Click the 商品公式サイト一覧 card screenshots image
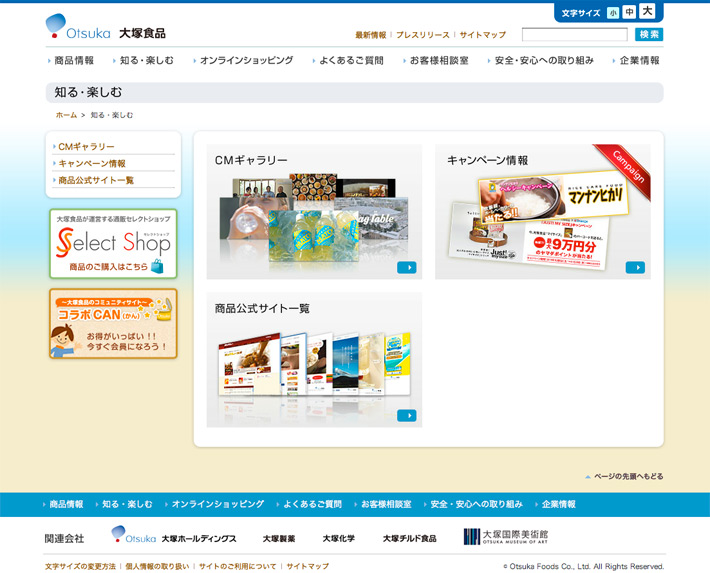710x573 pixels. pos(314,365)
